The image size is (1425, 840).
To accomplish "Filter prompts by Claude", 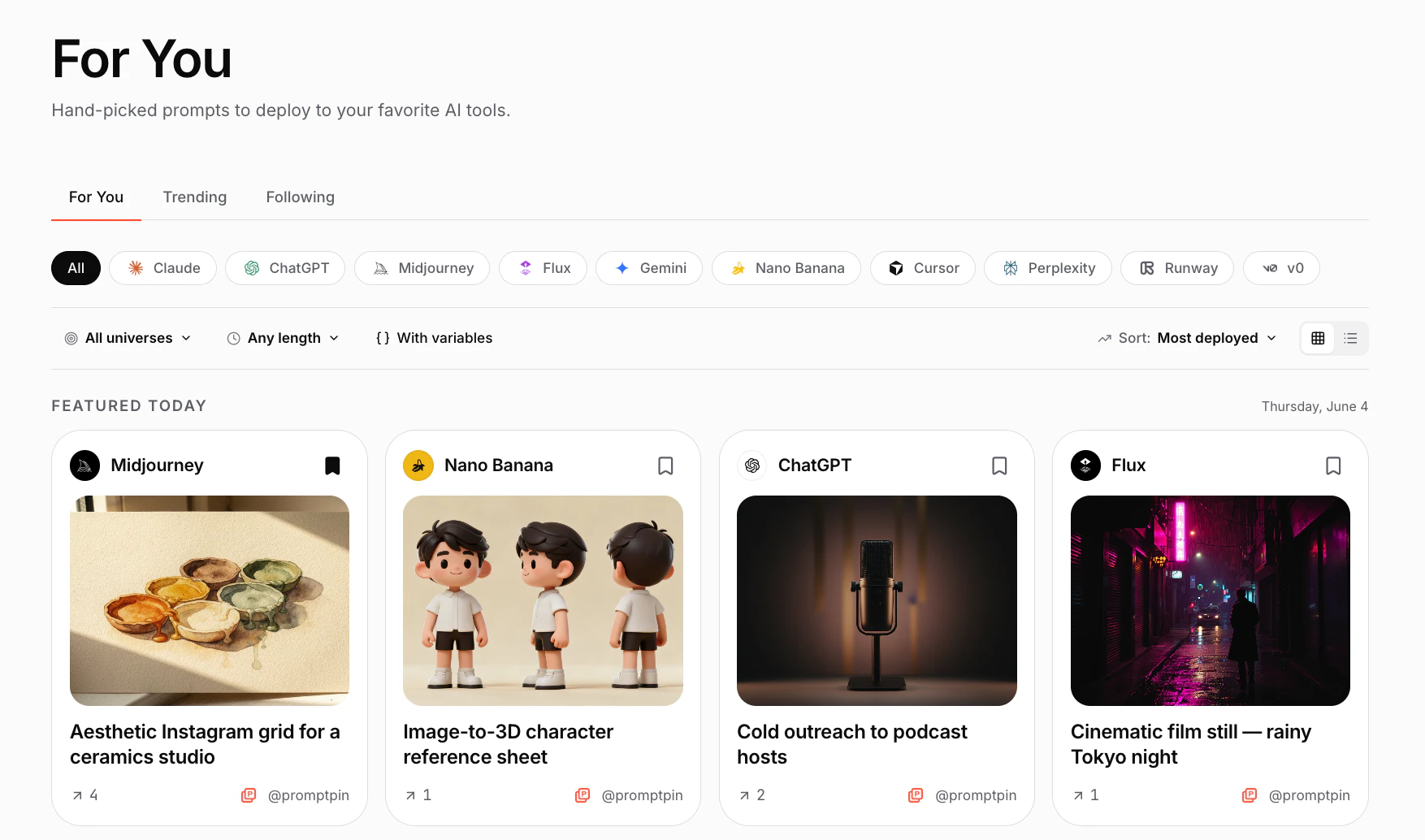I will coord(162,268).
